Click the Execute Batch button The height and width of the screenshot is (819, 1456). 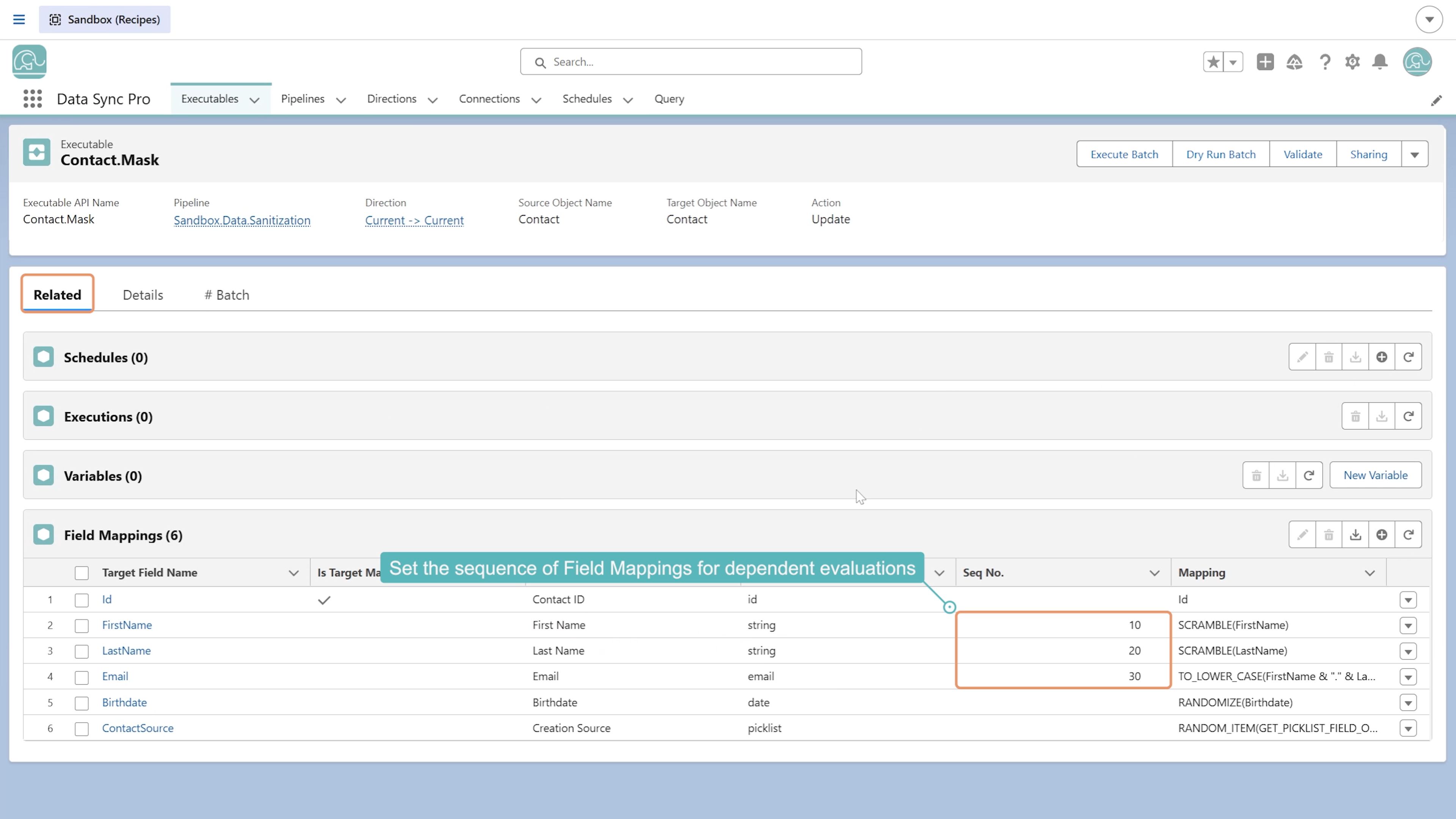coord(1124,154)
